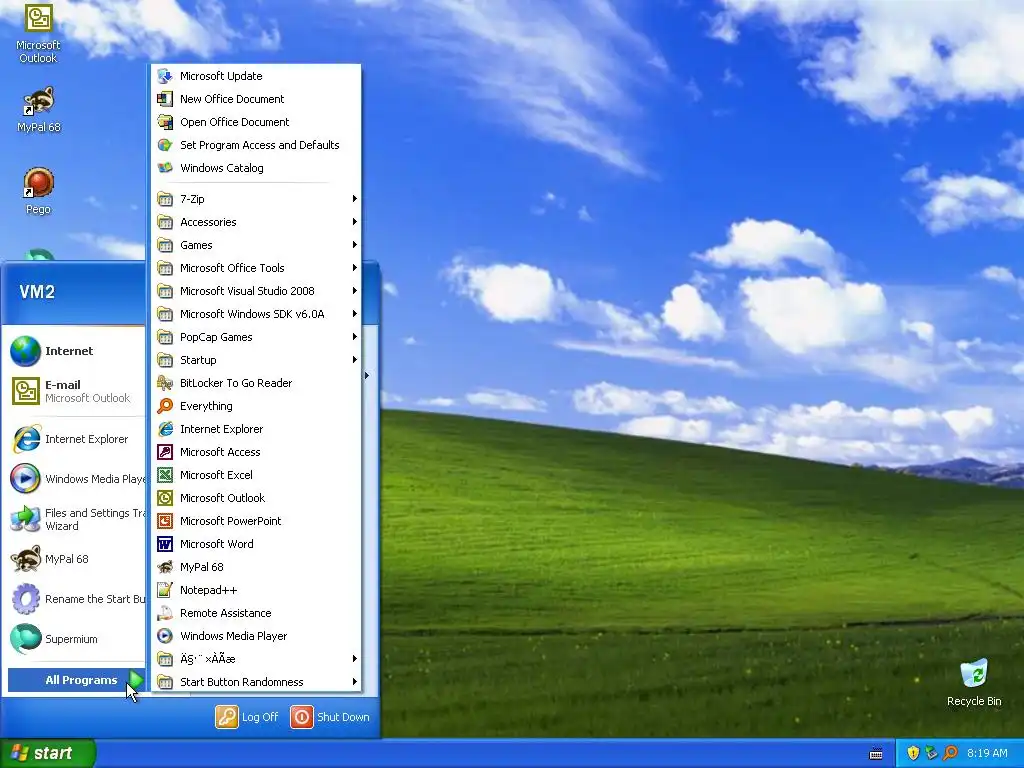Open E-mail Microsoft Outlook pinned entry

74,391
